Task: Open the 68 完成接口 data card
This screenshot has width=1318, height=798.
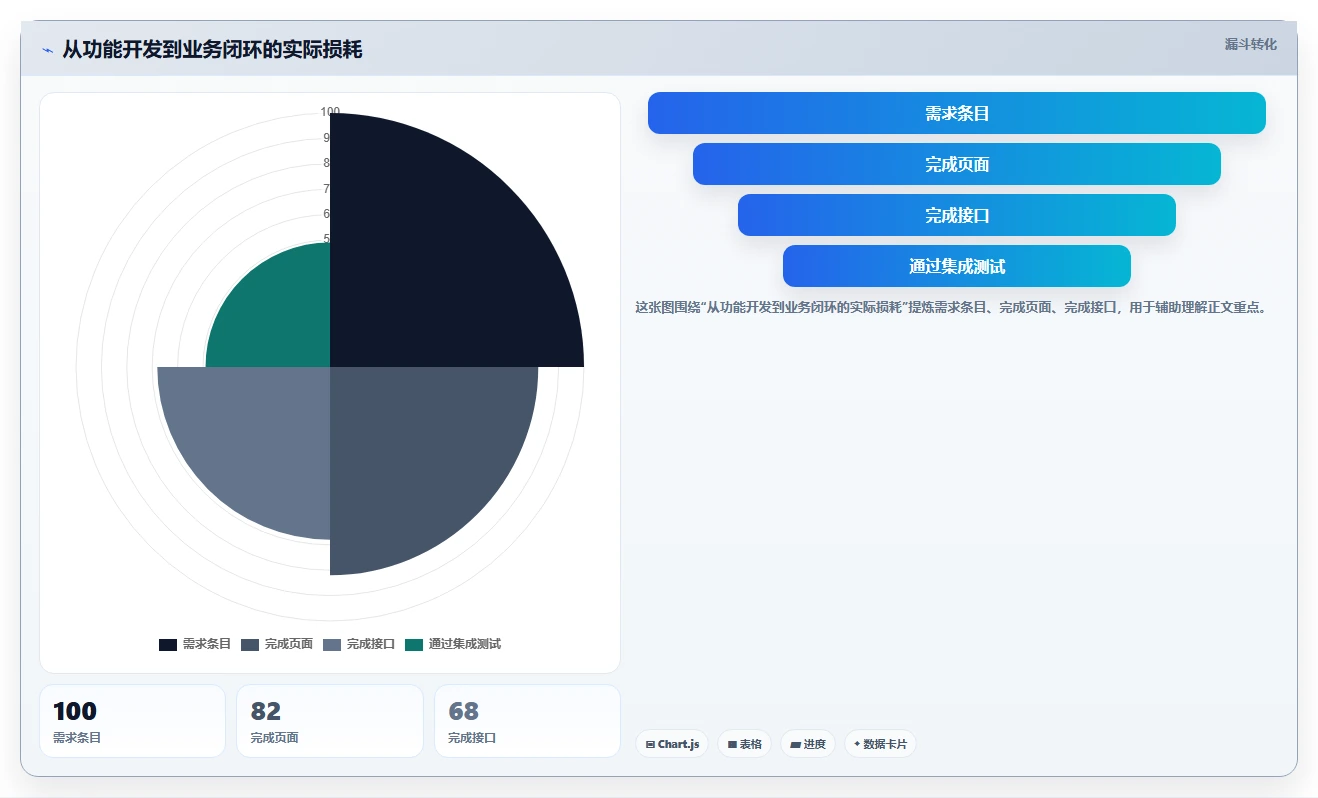Action: click(527, 721)
